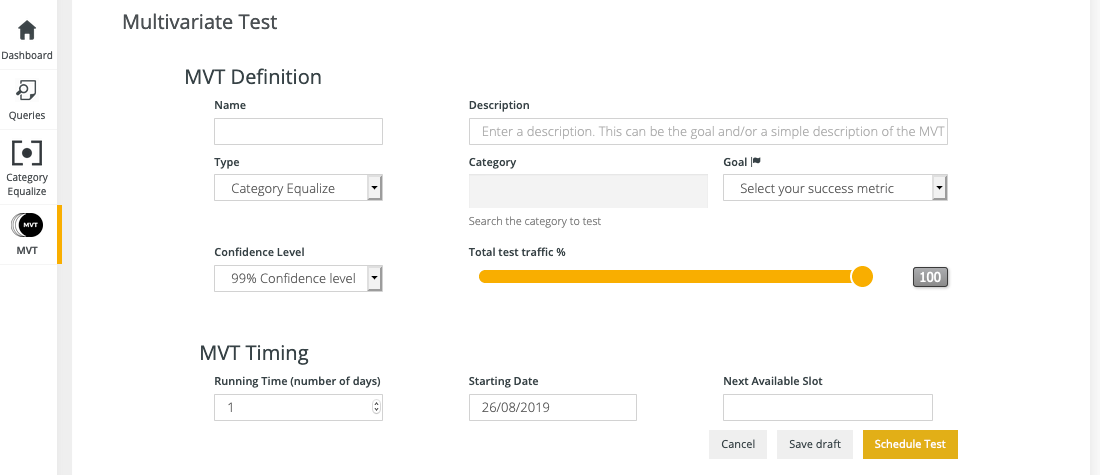Select the Starting Date field 26/08/2019
1100x475 pixels.
point(552,407)
